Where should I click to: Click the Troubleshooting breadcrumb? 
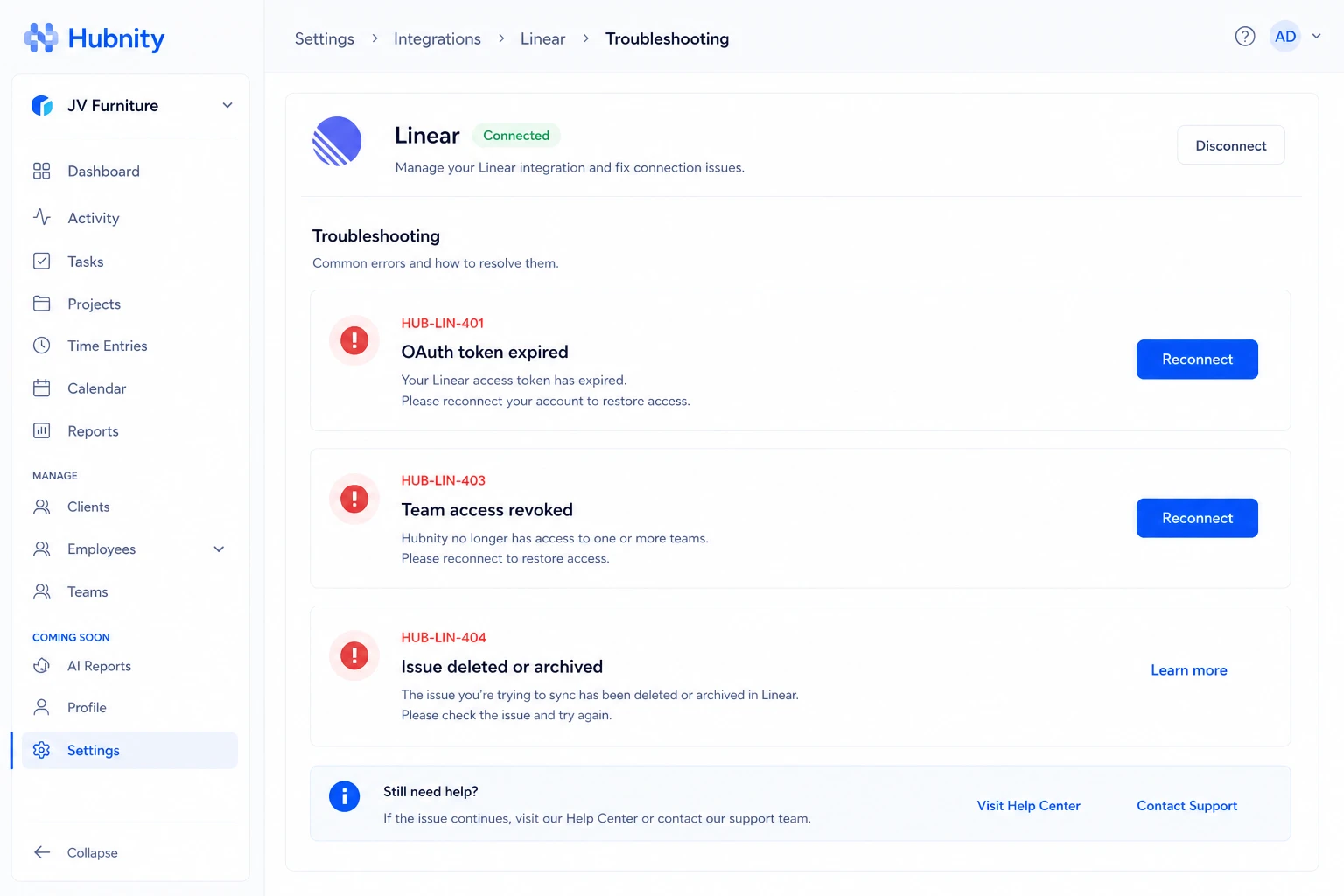click(667, 38)
